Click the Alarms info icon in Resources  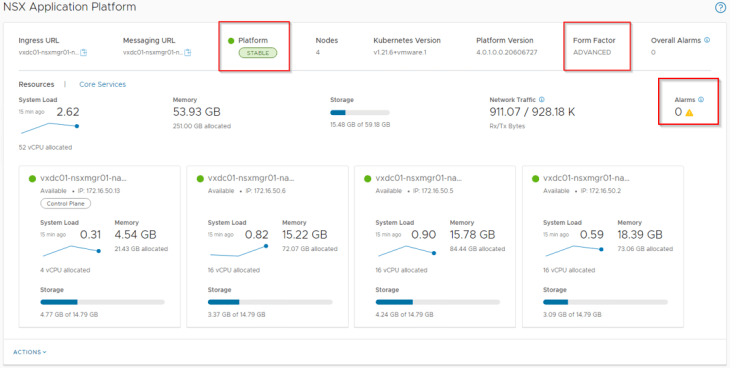(701, 100)
